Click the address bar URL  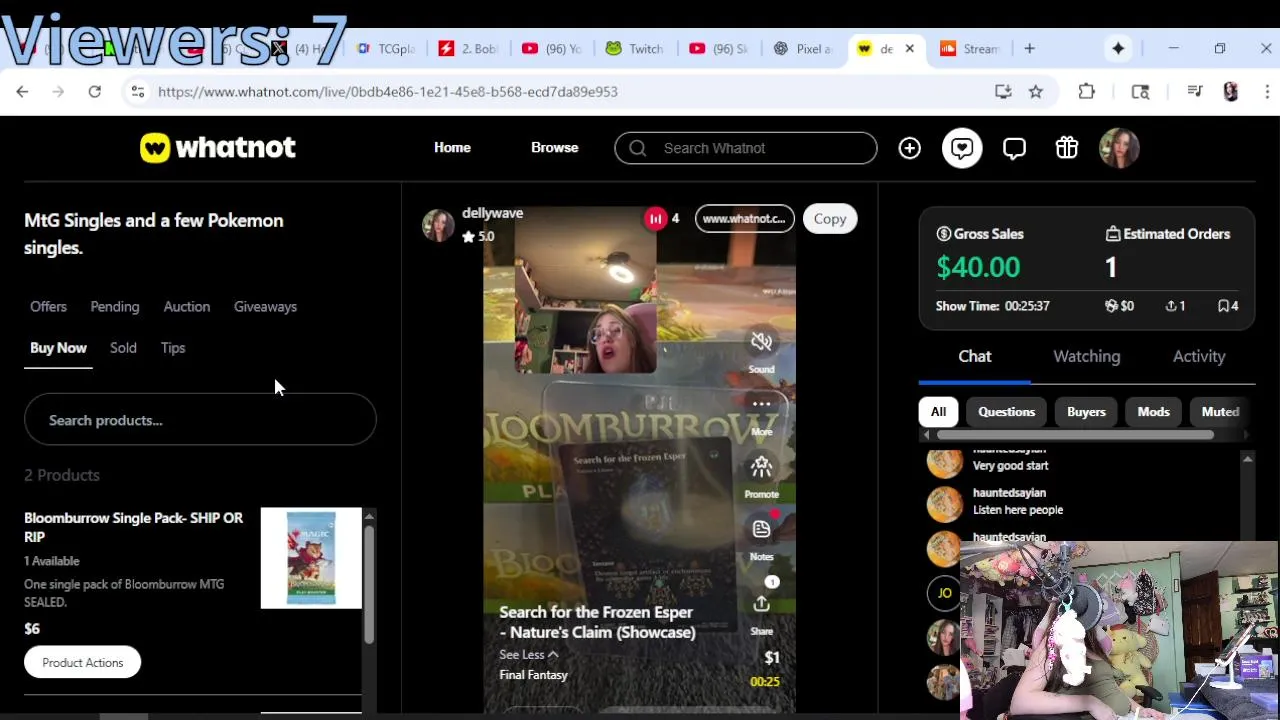[388, 92]
